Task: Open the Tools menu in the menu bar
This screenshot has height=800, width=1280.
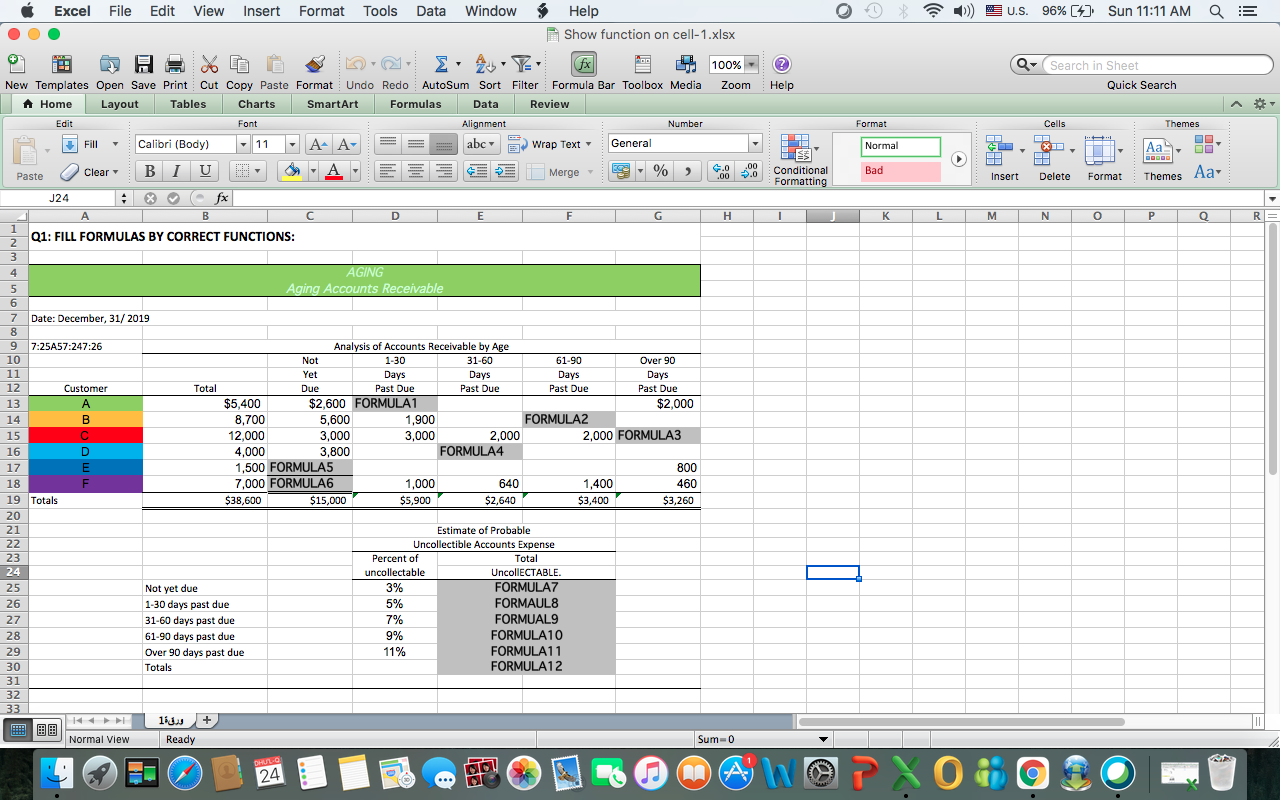Action: (380, 11)
